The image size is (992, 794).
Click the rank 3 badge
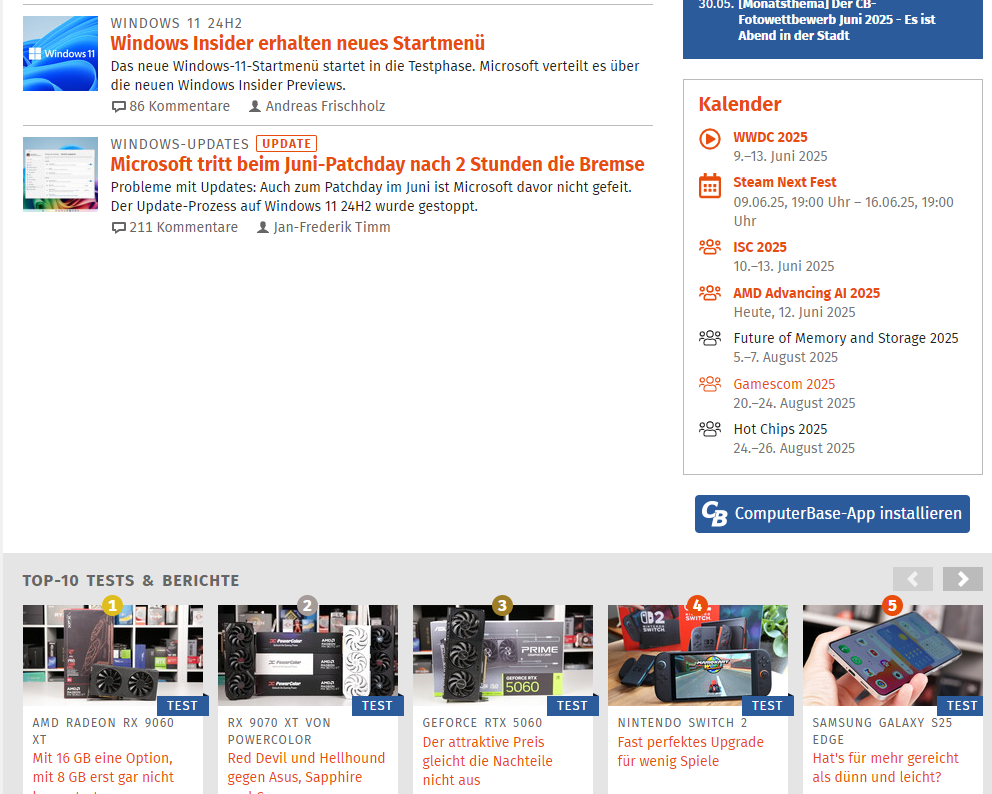pyautogui.click(x=502, y=605)
